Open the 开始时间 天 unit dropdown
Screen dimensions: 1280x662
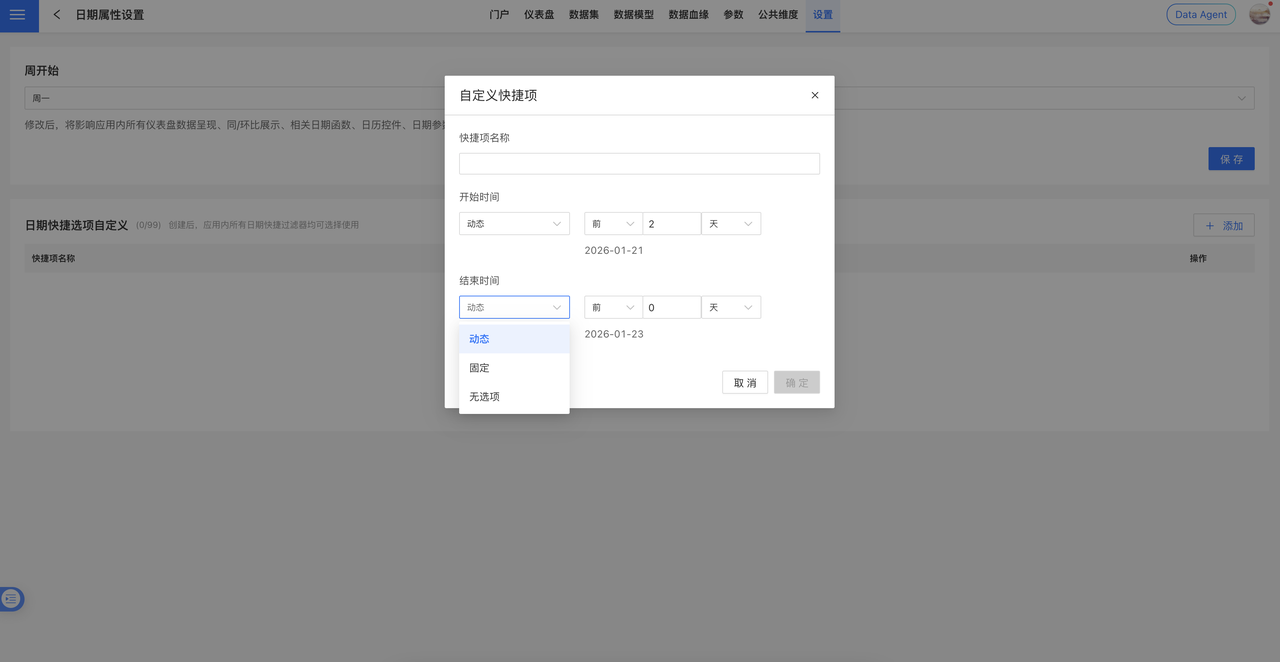(x=730, y=224)
